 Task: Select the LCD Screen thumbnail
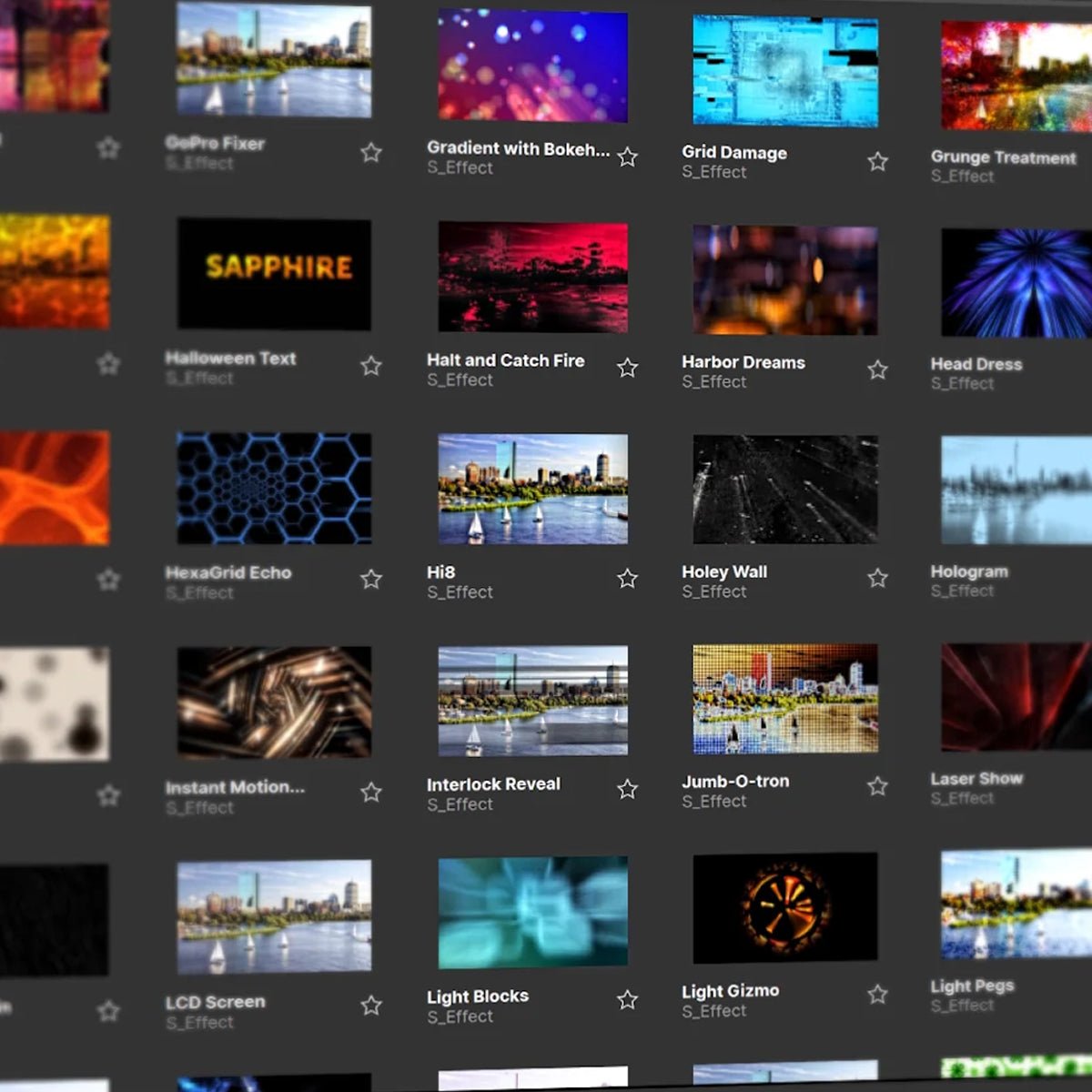pyautogui.click(x=271, y=917)
